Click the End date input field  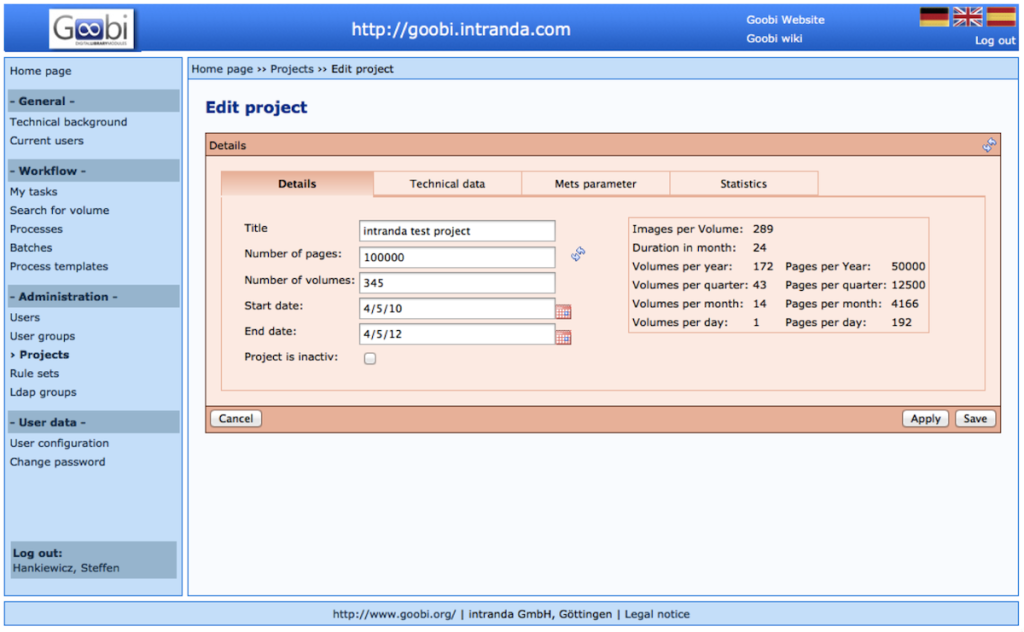pyautogui.click(x=457, y=334)
